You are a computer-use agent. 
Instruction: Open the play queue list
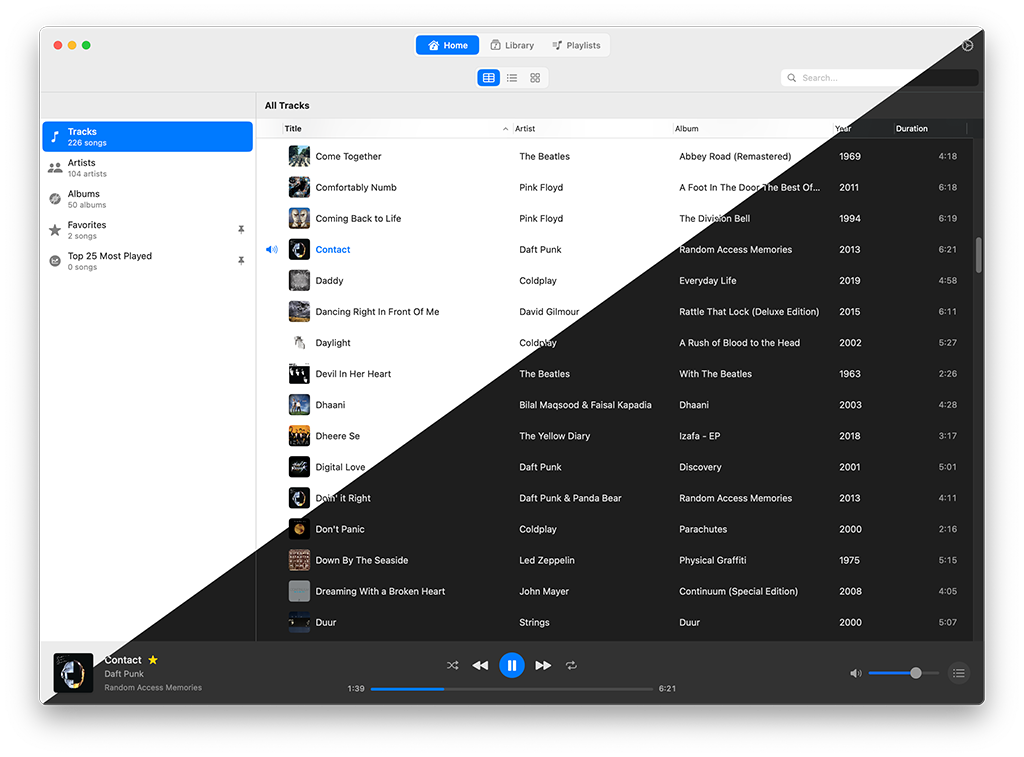tap(959, 673)
